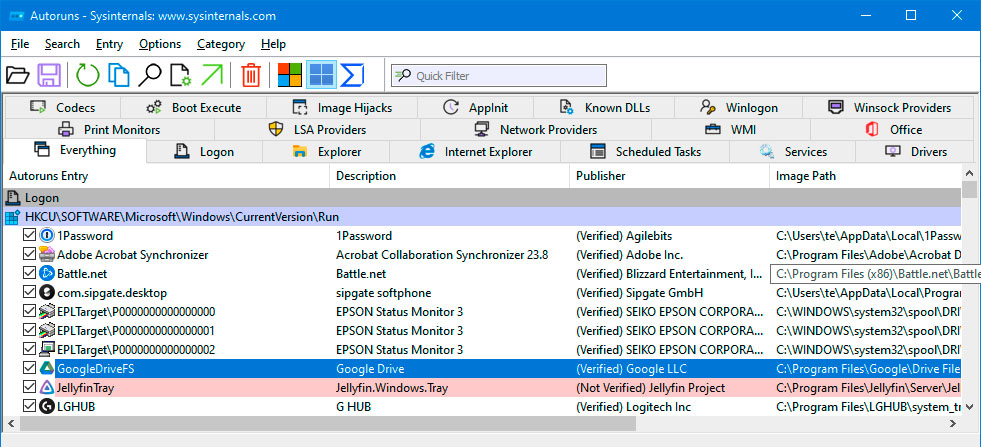This screenshot has width=981, height=447.
Task: Click the Adobe Acrobat Synchronizer icon
Action: (x=47, y=255)
